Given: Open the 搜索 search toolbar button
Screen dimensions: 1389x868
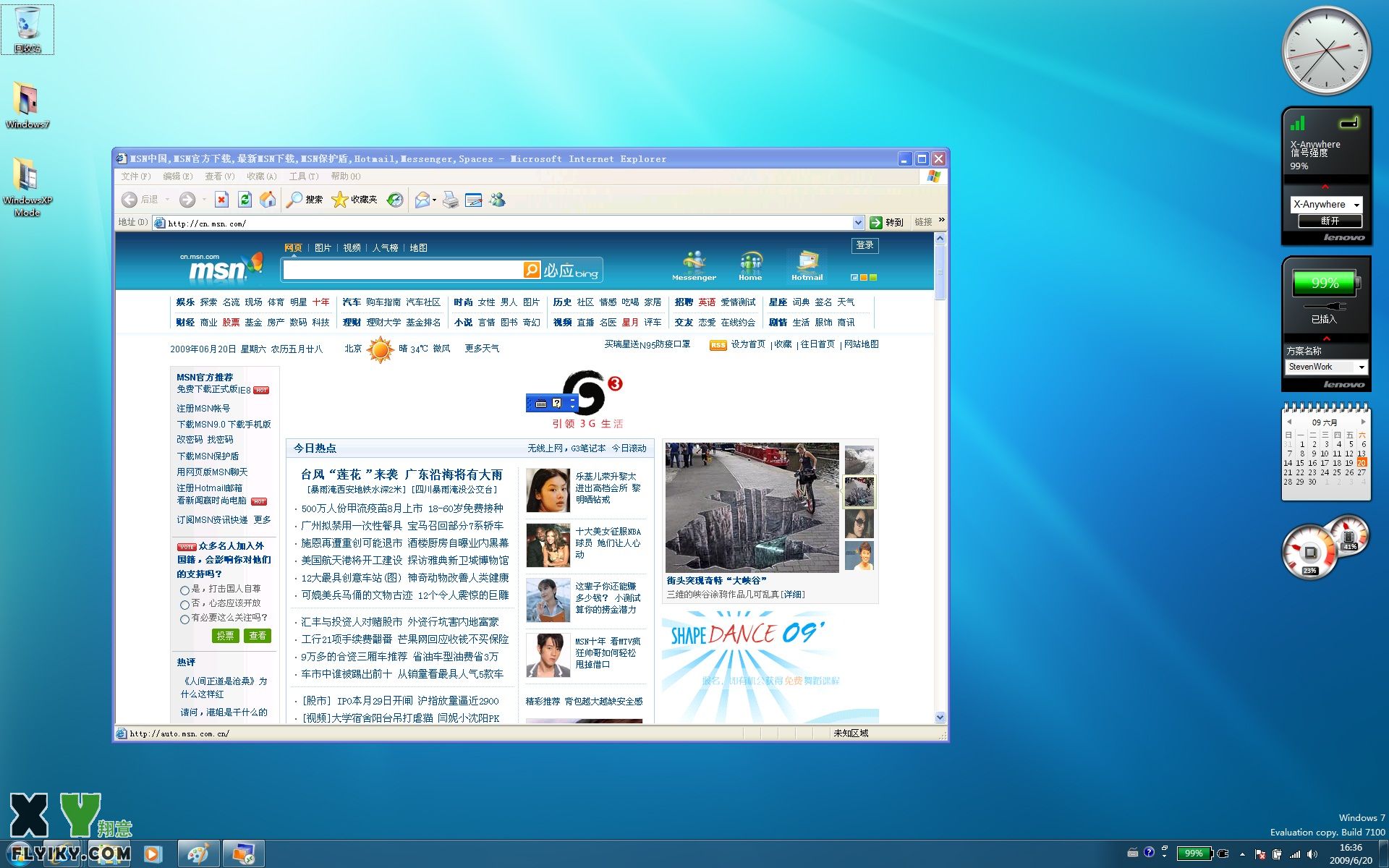Looking at the screenshot, I should tap(305, 200).
